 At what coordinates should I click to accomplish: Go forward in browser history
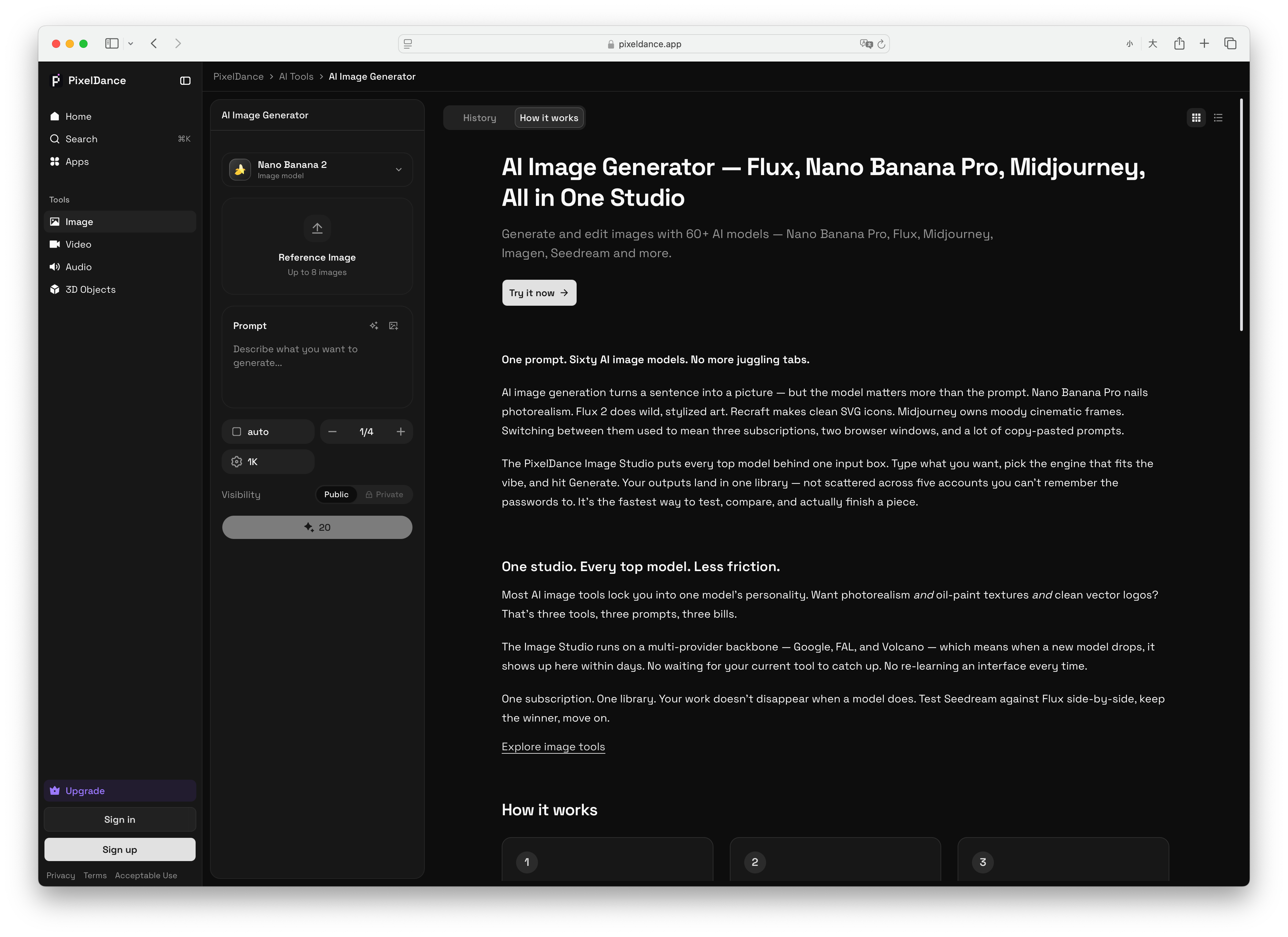point(178,43)
